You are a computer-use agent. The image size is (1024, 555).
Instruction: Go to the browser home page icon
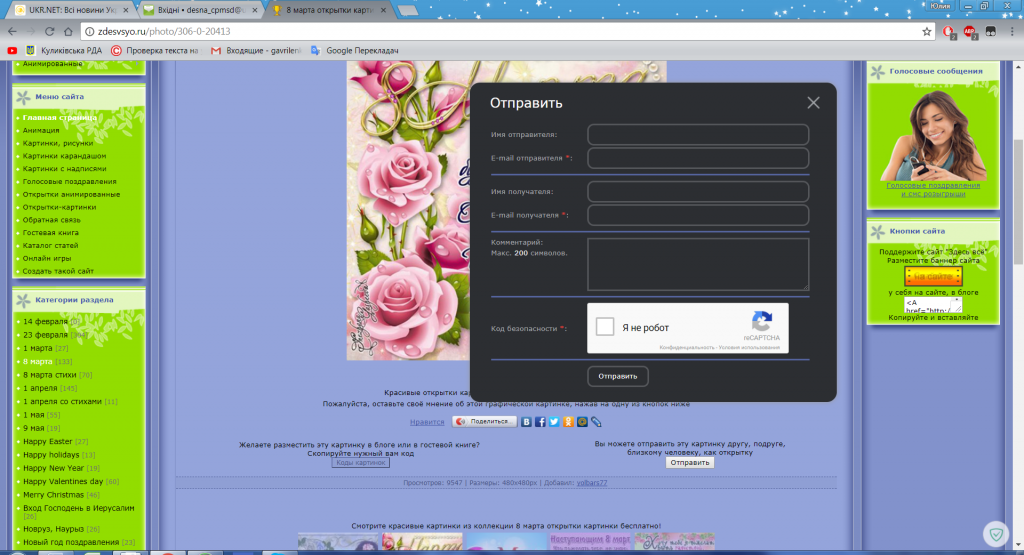click(x=68, y=31)
